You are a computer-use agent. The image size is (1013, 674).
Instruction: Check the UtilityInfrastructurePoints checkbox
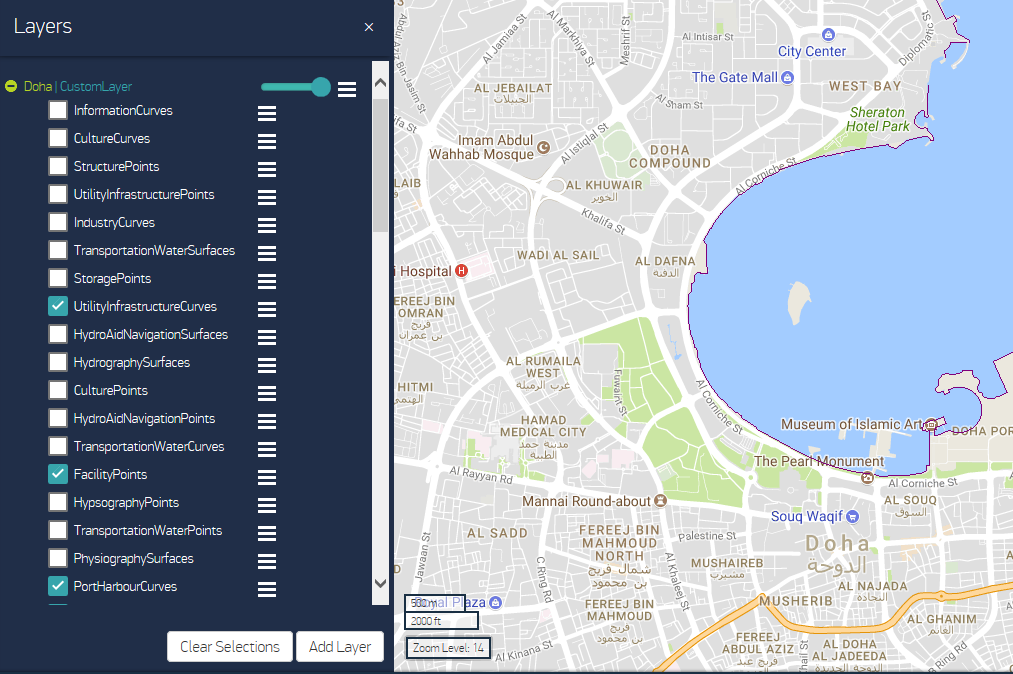coord(58,195)
